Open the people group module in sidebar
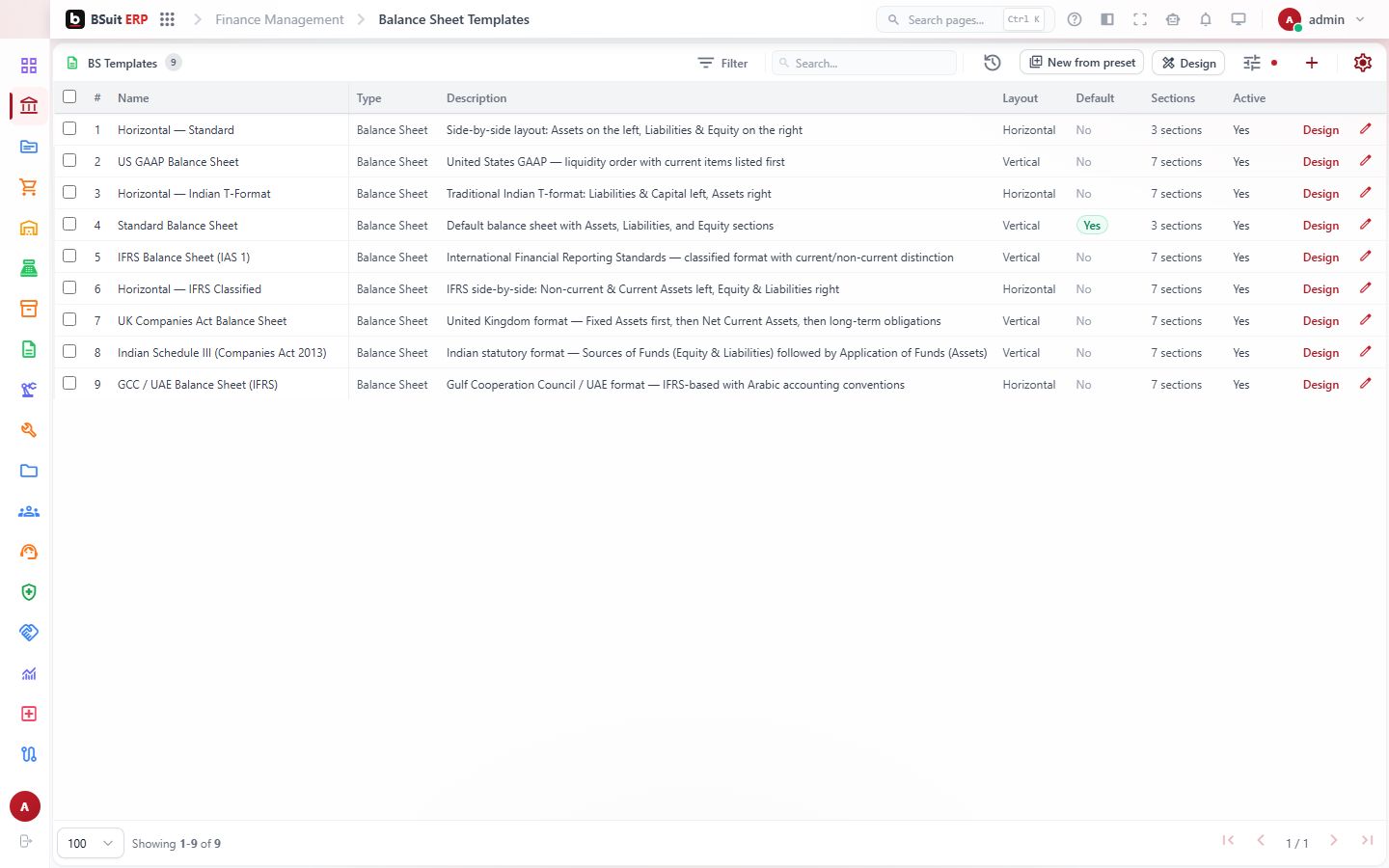This screenshot has height=868, width=1389. 29,511
